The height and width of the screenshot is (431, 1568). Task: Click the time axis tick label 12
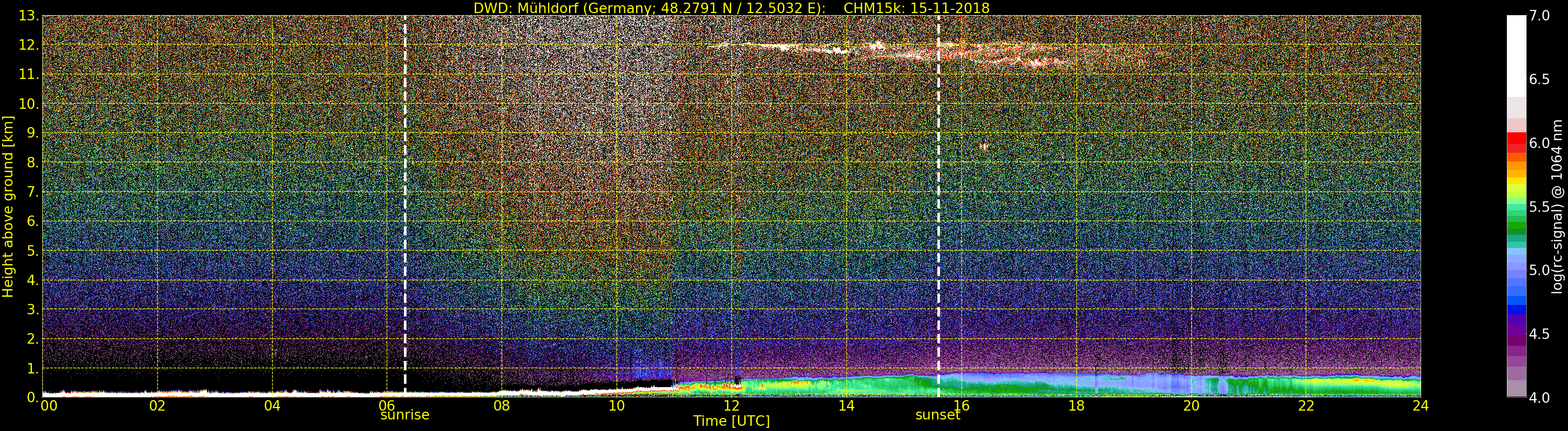[731, 405]
